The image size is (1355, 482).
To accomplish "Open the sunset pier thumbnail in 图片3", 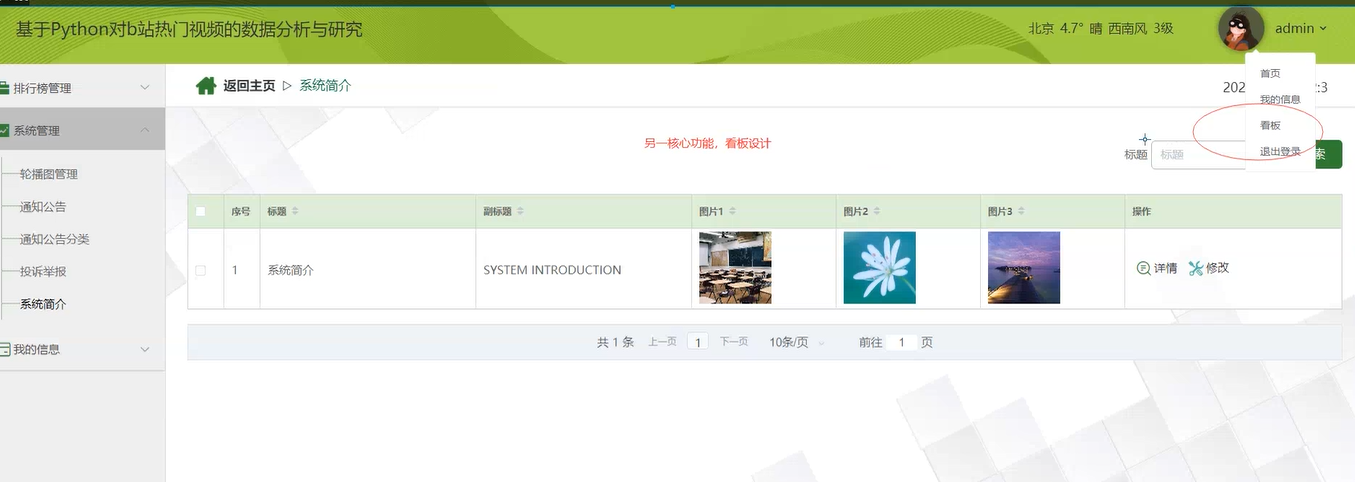I will (1024, 267).
